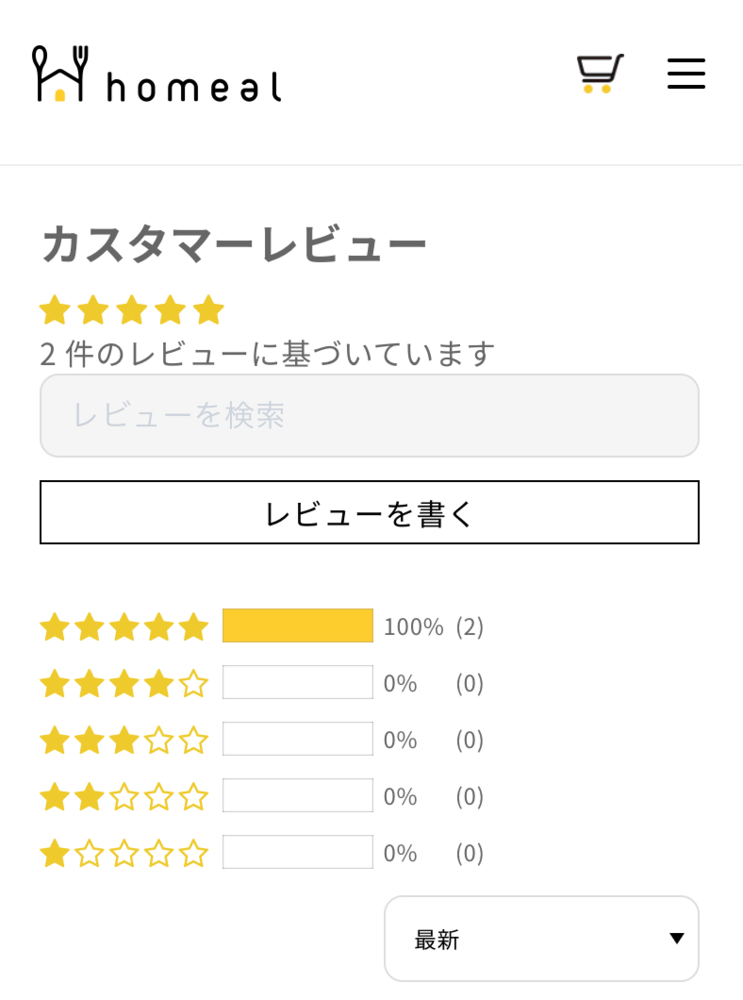Click the レビューを検索 search field
This screenshot has width=743, height=1000.
(x=369, y=416)
